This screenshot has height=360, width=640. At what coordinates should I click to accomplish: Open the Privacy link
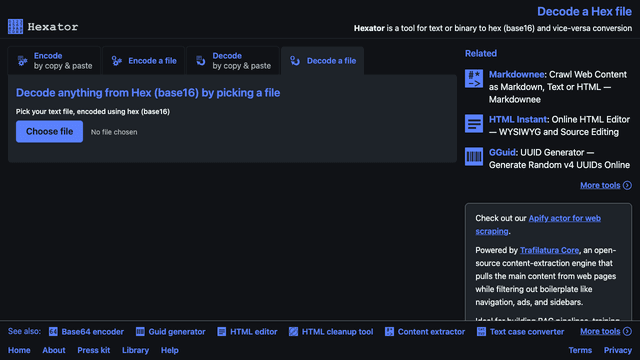coord(618,350)
